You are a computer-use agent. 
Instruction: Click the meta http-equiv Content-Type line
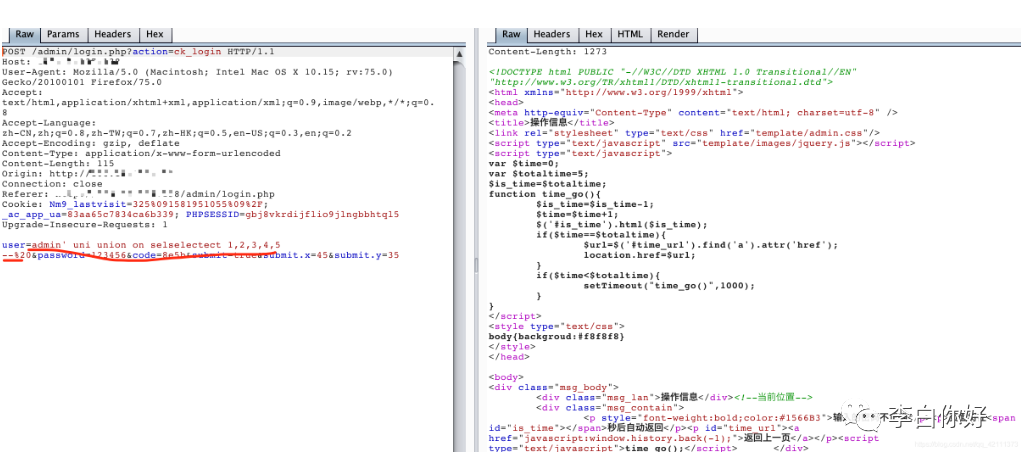tap(693, 113)
